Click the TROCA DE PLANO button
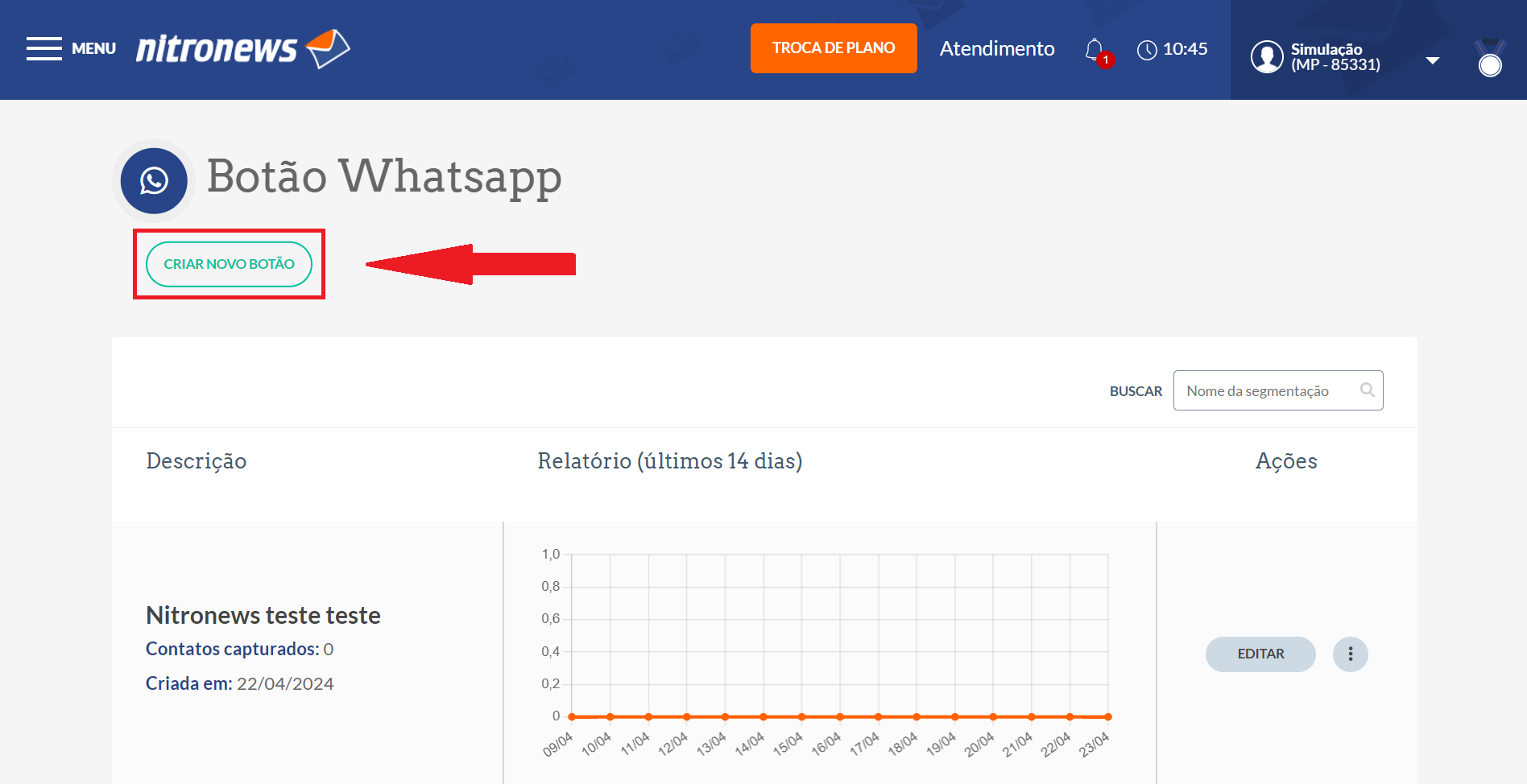This screenshot has width=1527, height=784. pos(834,48)
